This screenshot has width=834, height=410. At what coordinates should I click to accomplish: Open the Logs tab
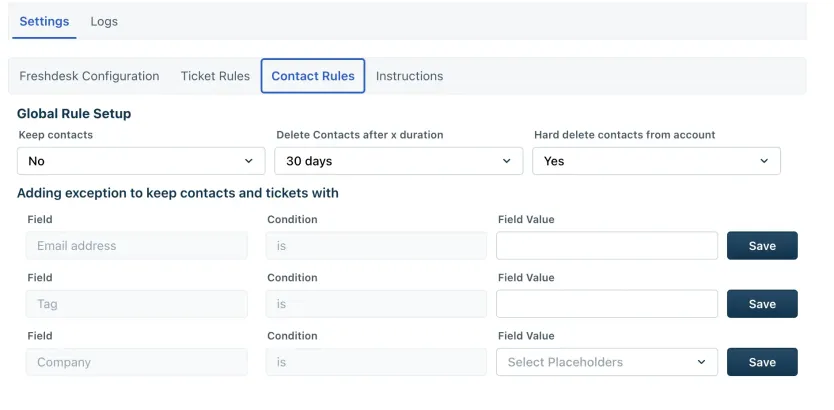click(104, 22)
